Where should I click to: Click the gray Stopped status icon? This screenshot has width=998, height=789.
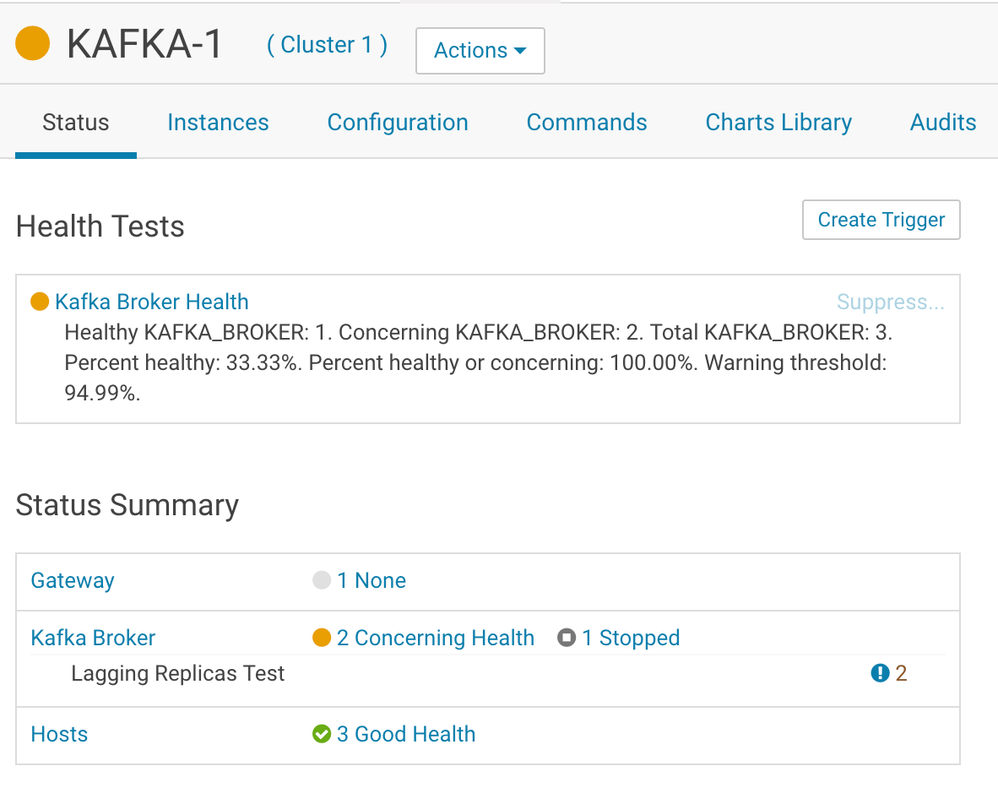click(x=566, y=638)
